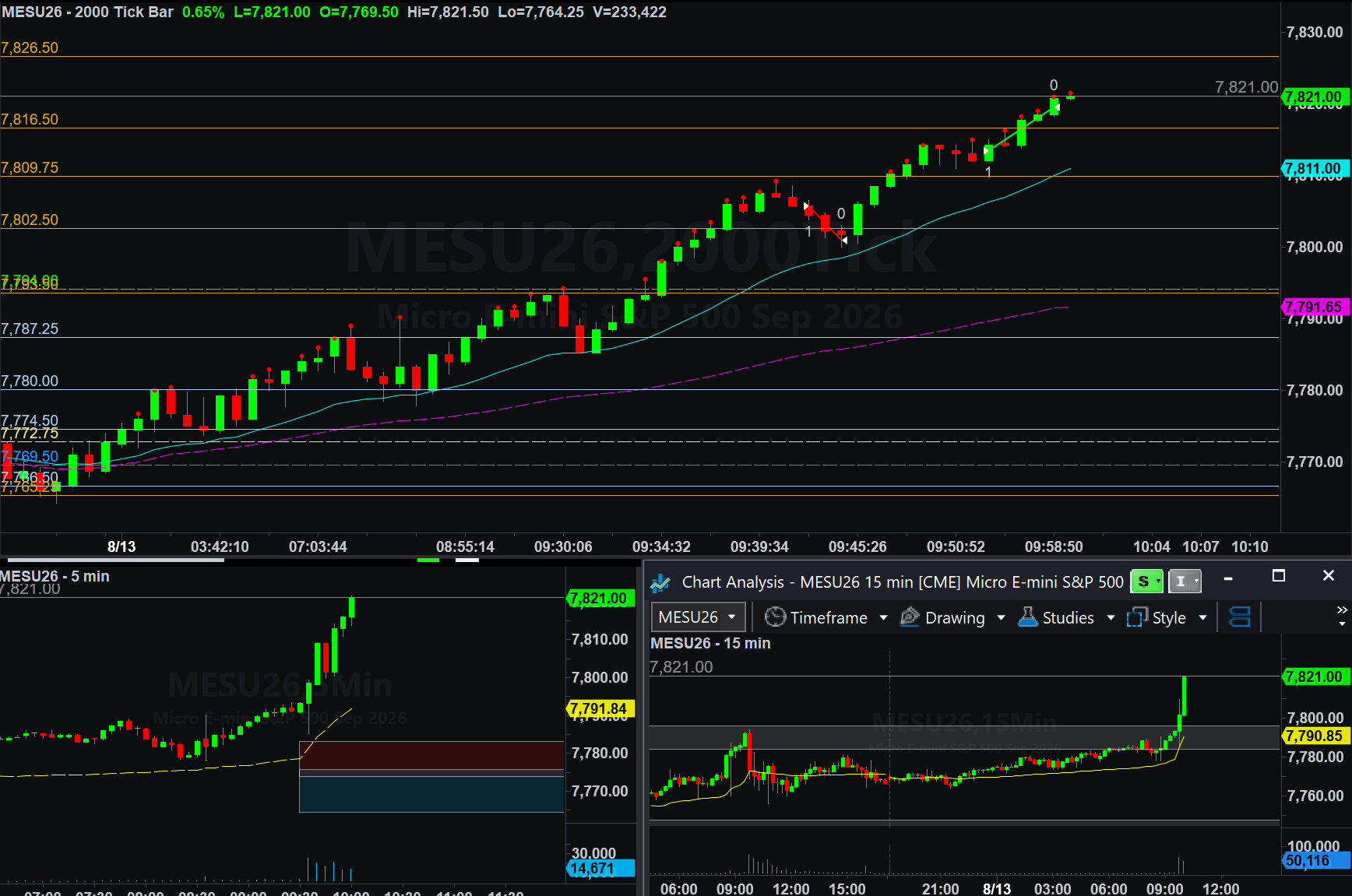Expand the Studies menu arrow
This screenshot has width=1352, height=896.
point(1111,617)
